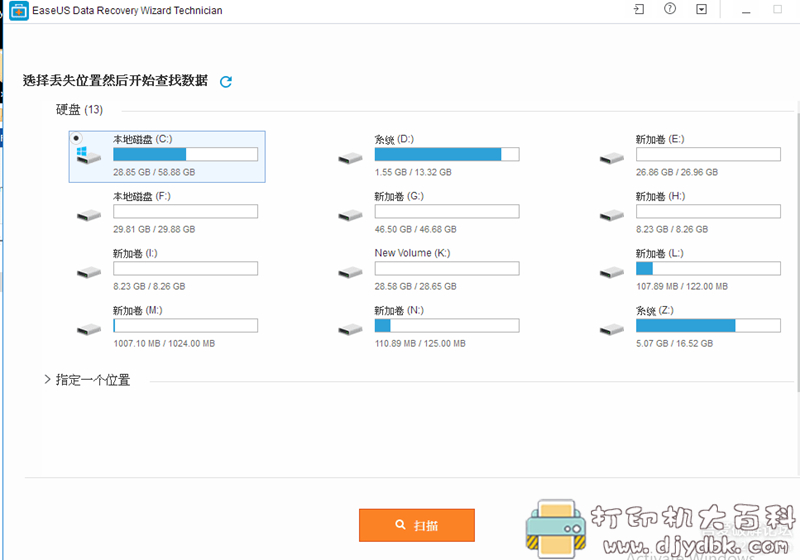The height and width of the screenshot is (560, 800).
Task: Click the vertical scrollbar of drive list
Action: [796, 252]
